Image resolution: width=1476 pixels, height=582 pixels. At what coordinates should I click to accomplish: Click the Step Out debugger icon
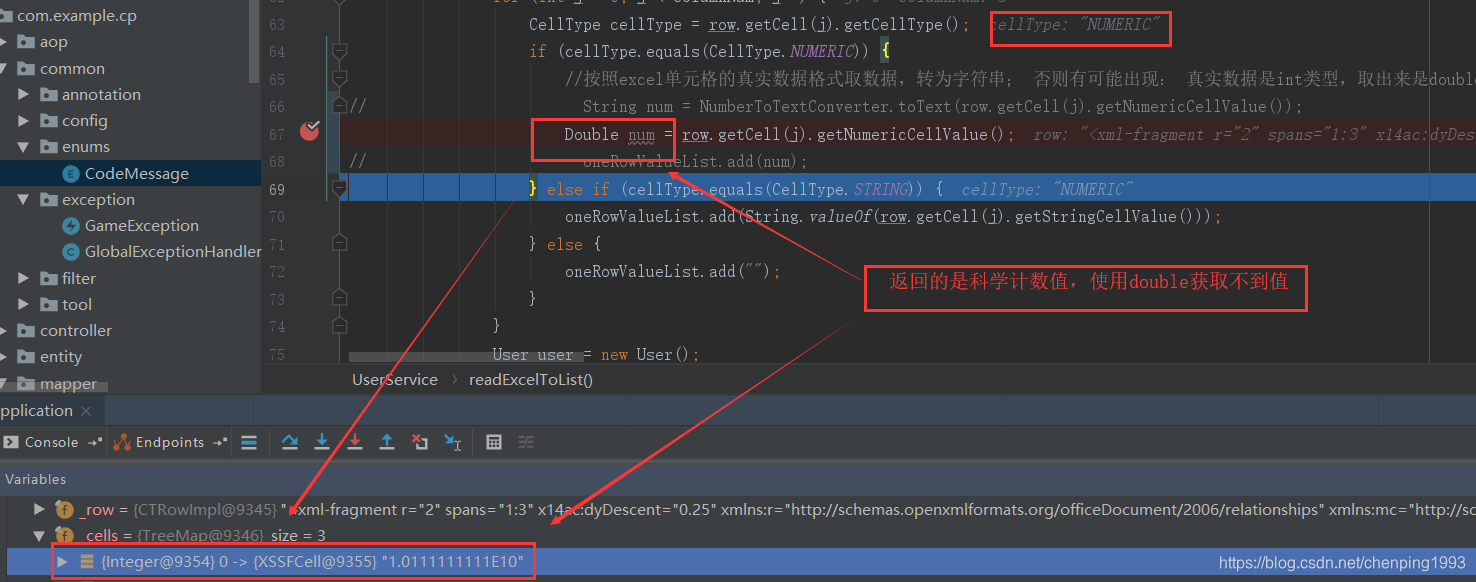(387, 442)
